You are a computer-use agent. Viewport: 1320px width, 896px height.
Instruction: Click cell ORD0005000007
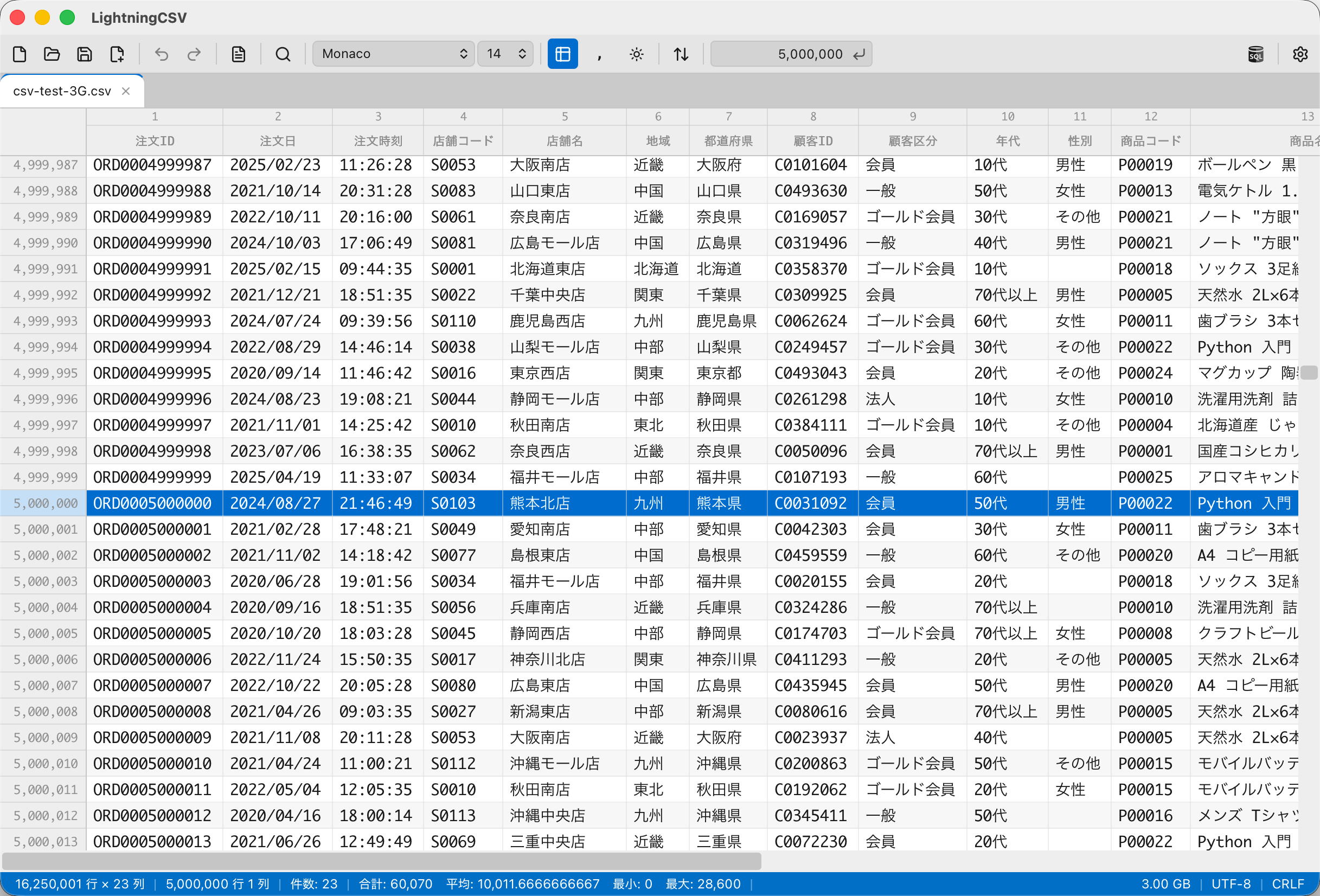click(x=155, y=686)
